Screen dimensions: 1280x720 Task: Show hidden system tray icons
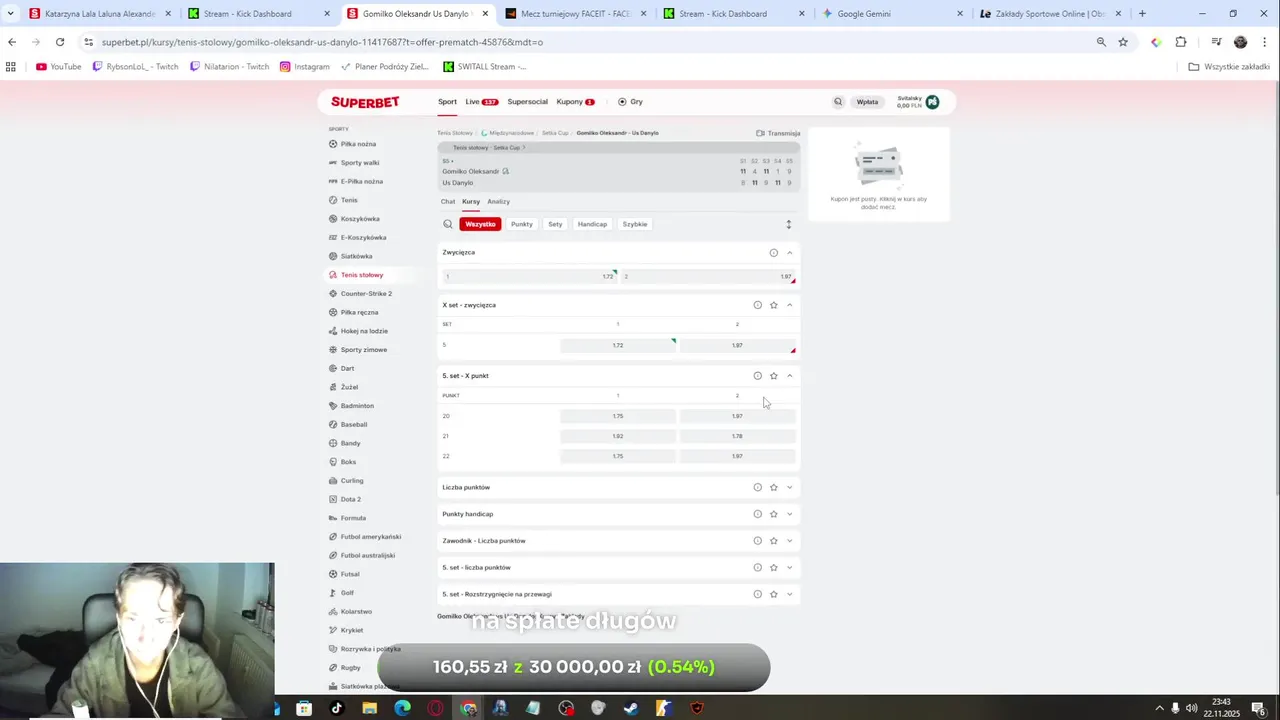click(1159, 708)
